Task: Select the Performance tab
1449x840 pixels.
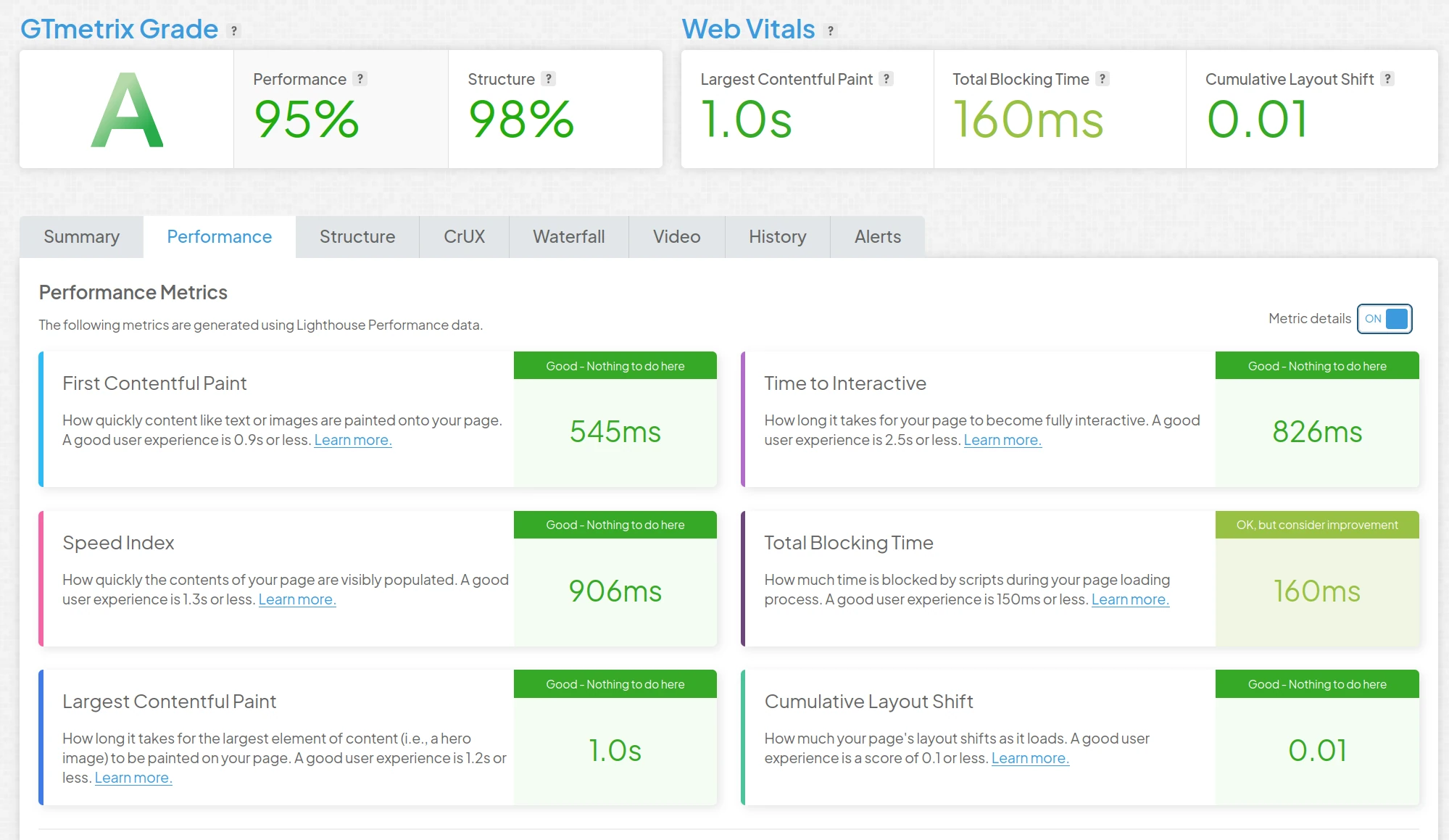Action: 220,236
